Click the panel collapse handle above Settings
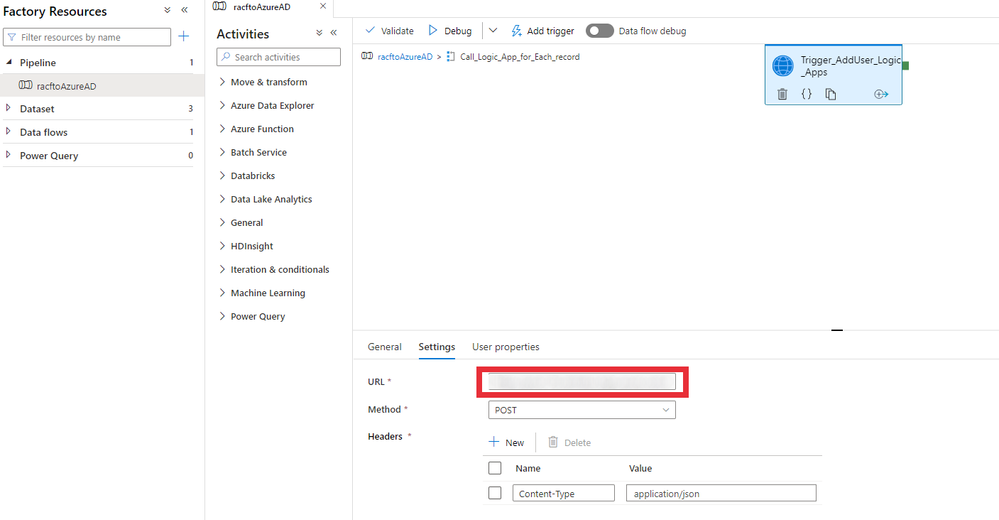This screenshot has width=999, height=520. click(x=837, y=330)
